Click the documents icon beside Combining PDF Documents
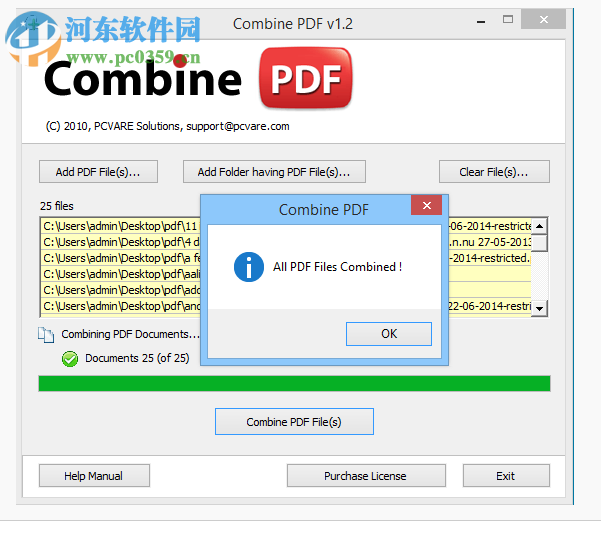 46,335
